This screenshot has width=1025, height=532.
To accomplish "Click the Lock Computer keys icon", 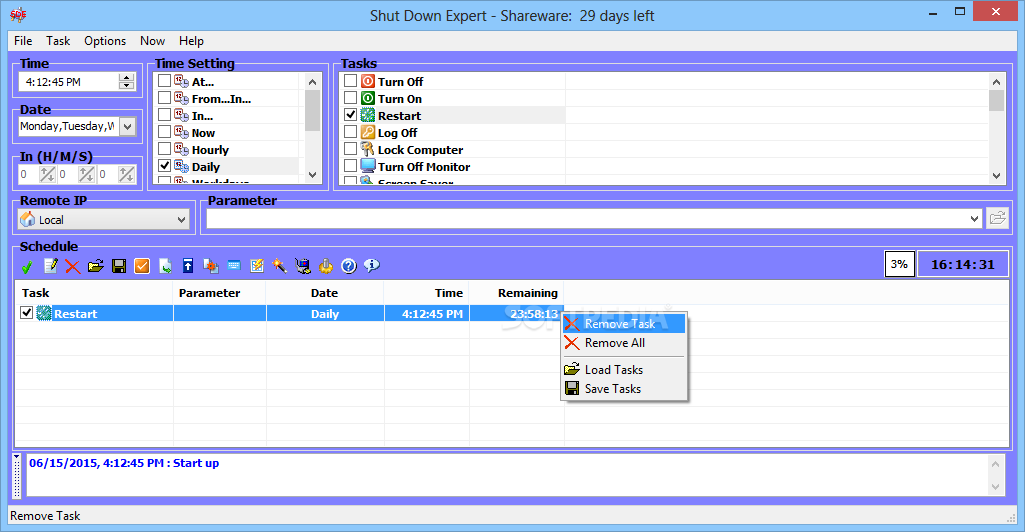I will point(368,149).
